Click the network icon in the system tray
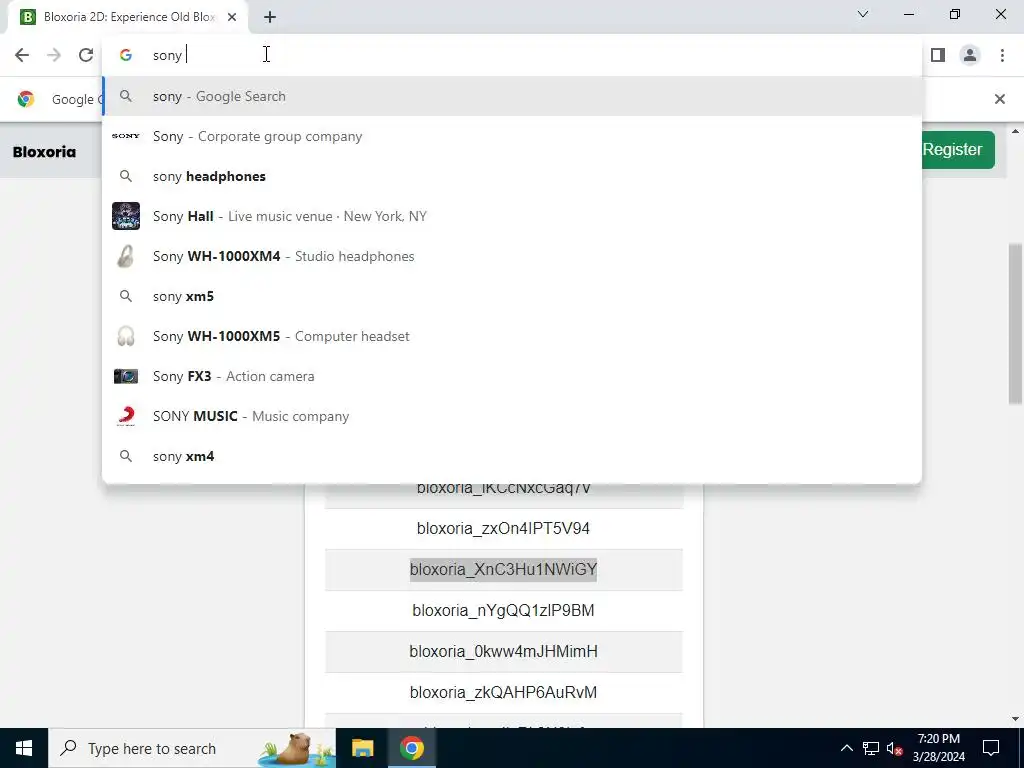Image resolution: width=1024 pixels, height=768 pixels. pyautogui.click(x=871, y=748)
